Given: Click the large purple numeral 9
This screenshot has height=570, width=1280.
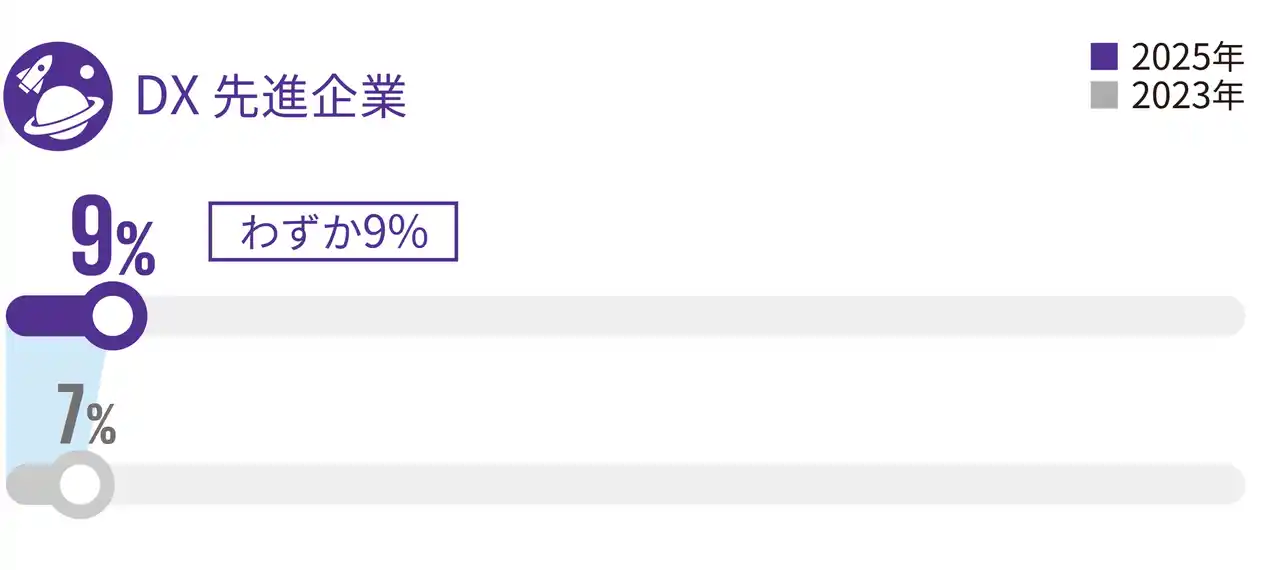Looking at the screenshot, I should pyautogui.click(x=93, y=238).
